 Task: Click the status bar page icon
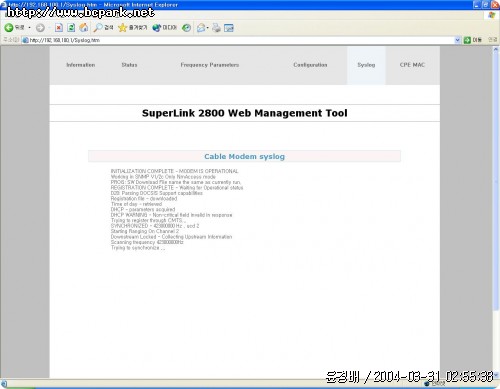pyautogui.click(x=4, y=384)
